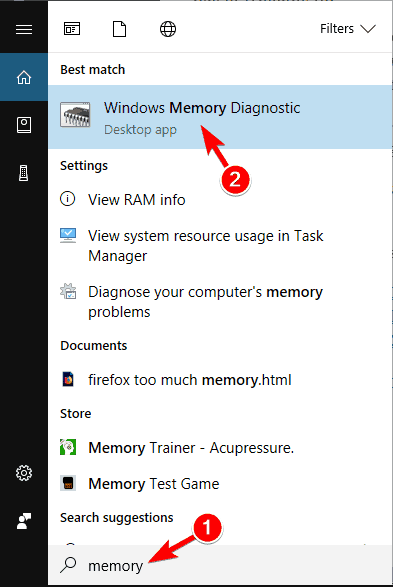
Task: Open the Notebook icon in sidebar
Action: 24,125
